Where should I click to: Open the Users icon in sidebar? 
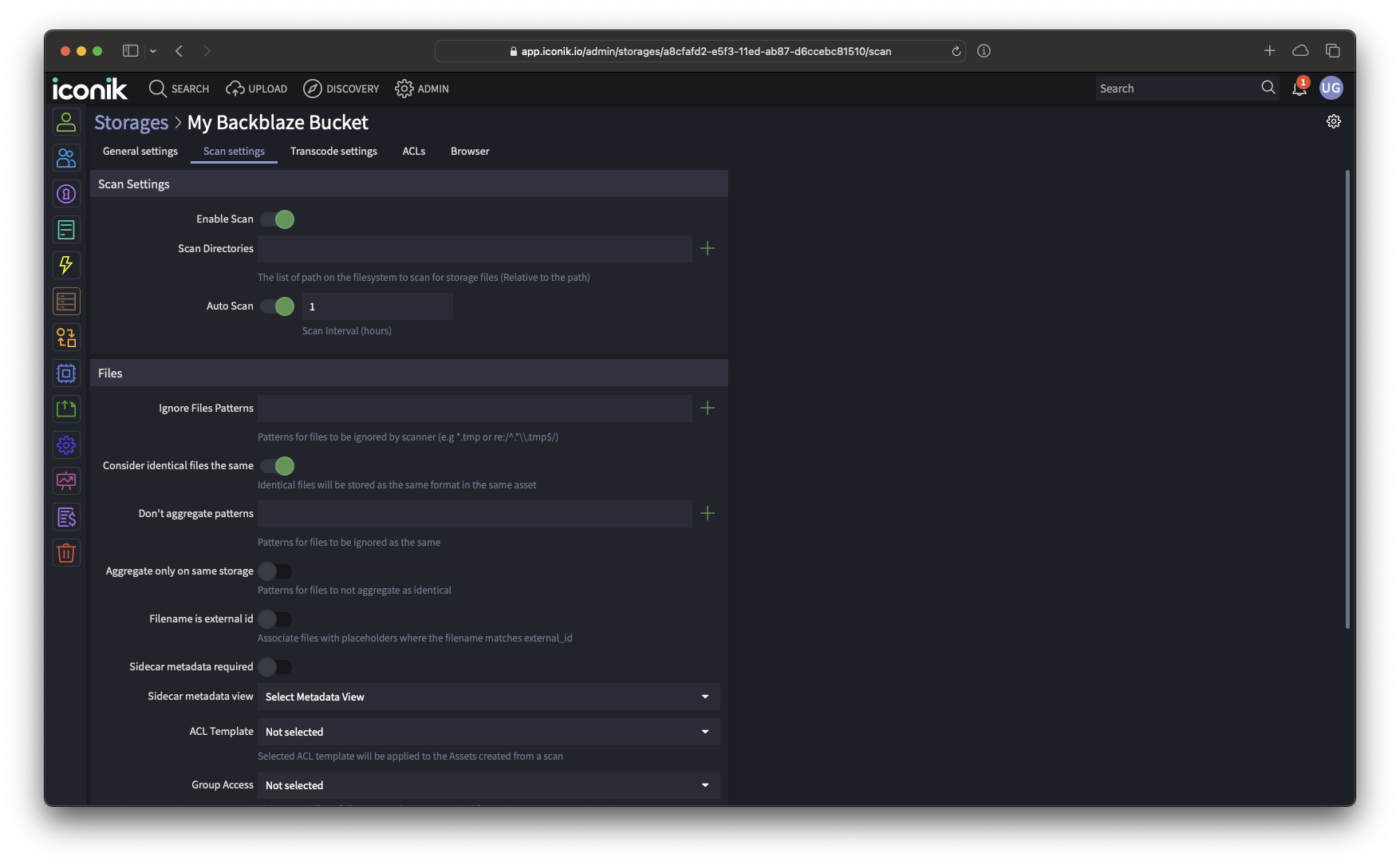[x=66, y=122]
